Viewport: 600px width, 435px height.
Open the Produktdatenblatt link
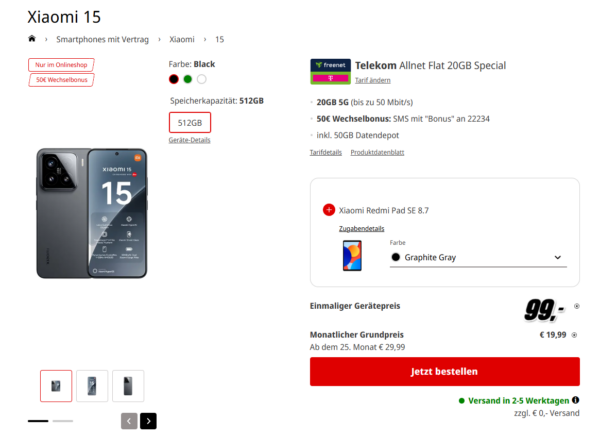pos(377,152)
